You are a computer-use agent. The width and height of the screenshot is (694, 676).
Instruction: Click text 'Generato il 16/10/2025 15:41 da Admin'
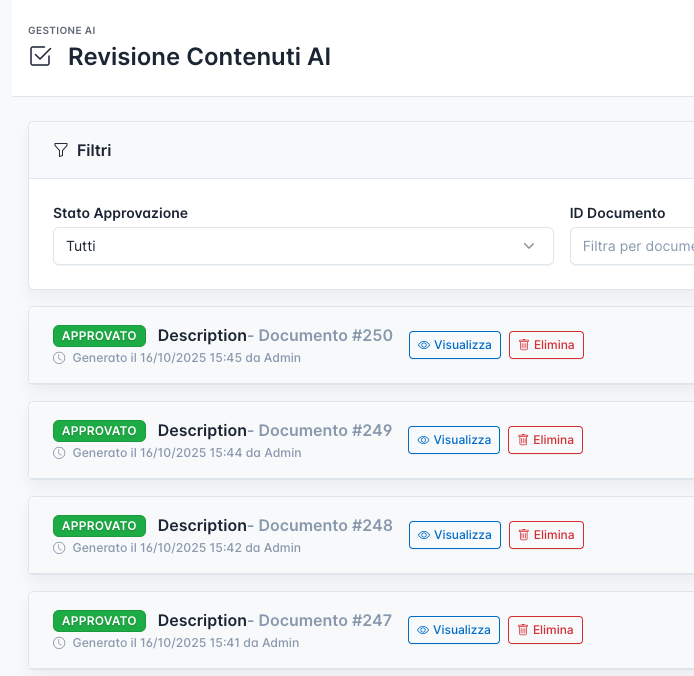186,643
